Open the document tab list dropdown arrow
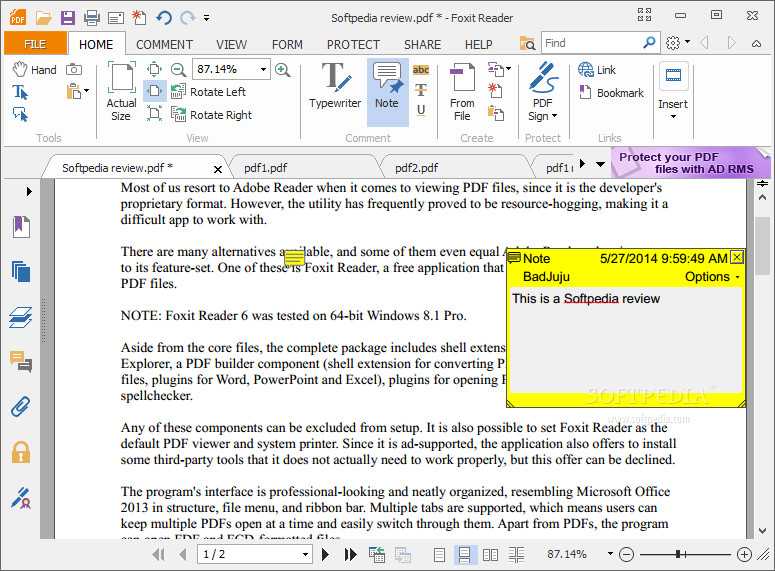This screenshot has height=571, width=775. tap(601, 164)
